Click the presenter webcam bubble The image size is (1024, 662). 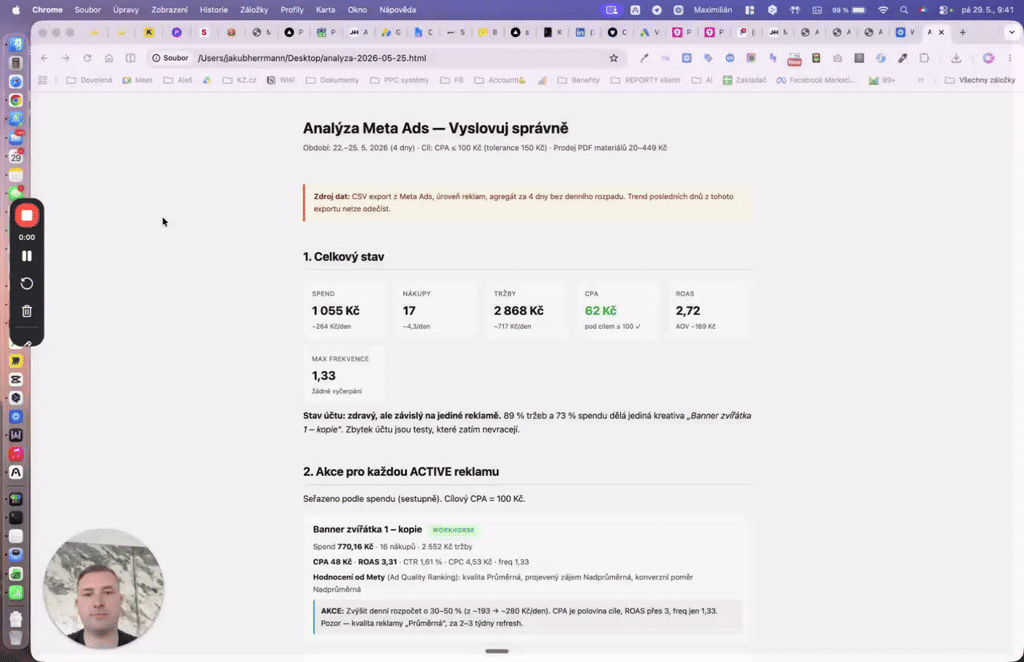pos(103,589)
